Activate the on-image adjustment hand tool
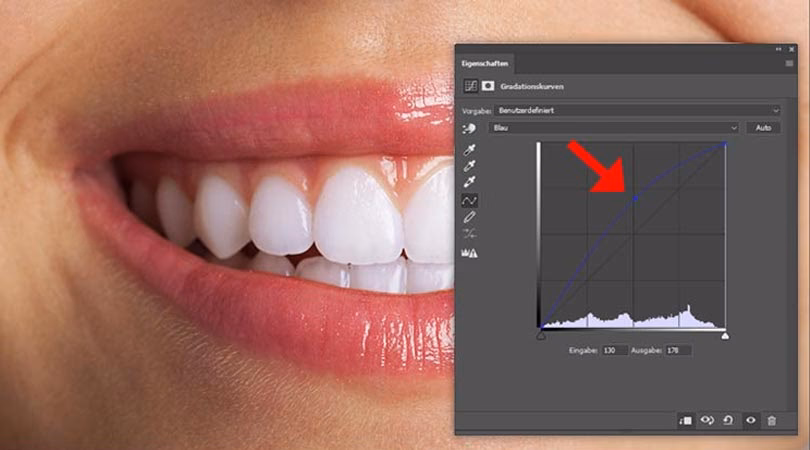This screenshot has height=450, width=810. pos(469,128)
